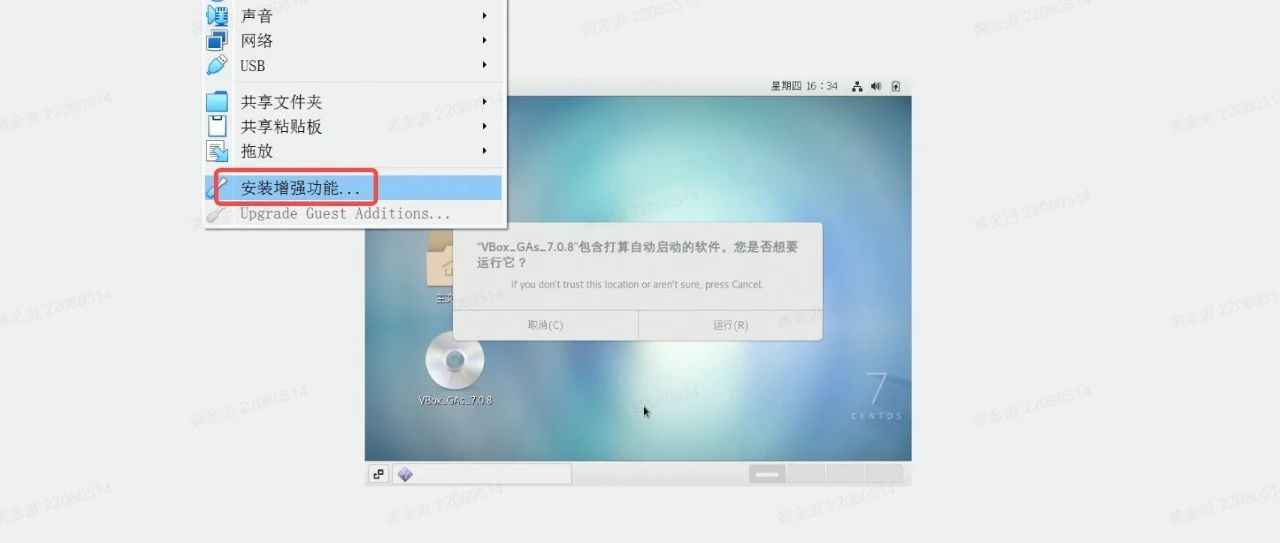Click the greyed Upgrade Guest Additions... entry
Image resolution: width=1280 pixels, height=543 pixels.
point(355,213)
